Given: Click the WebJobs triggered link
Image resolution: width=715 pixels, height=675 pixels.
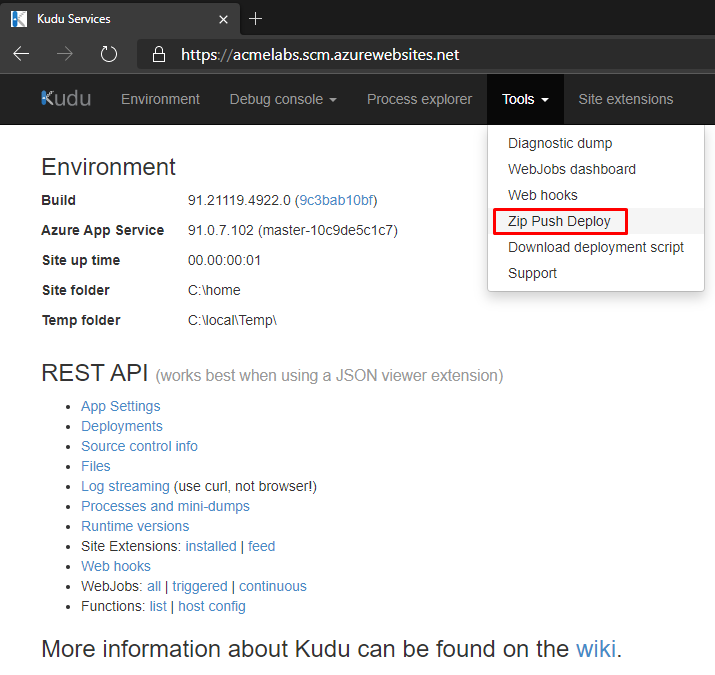Looking at the screenshot, I should [x=200, y=586].
